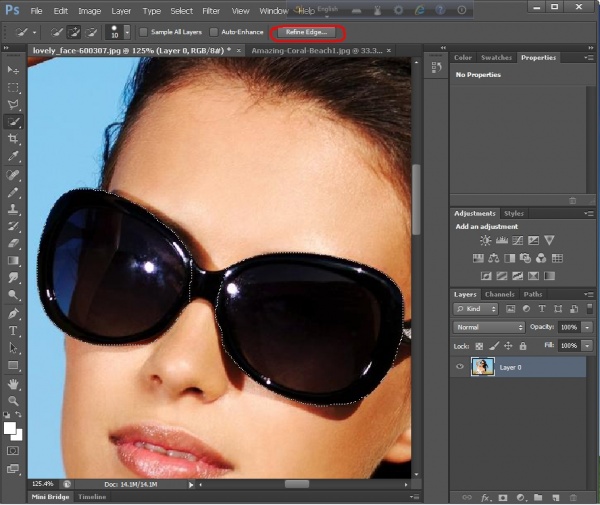Select the Type tool
Image resolution: width=600 pixels, height=505 pixels.
point(14,330)
